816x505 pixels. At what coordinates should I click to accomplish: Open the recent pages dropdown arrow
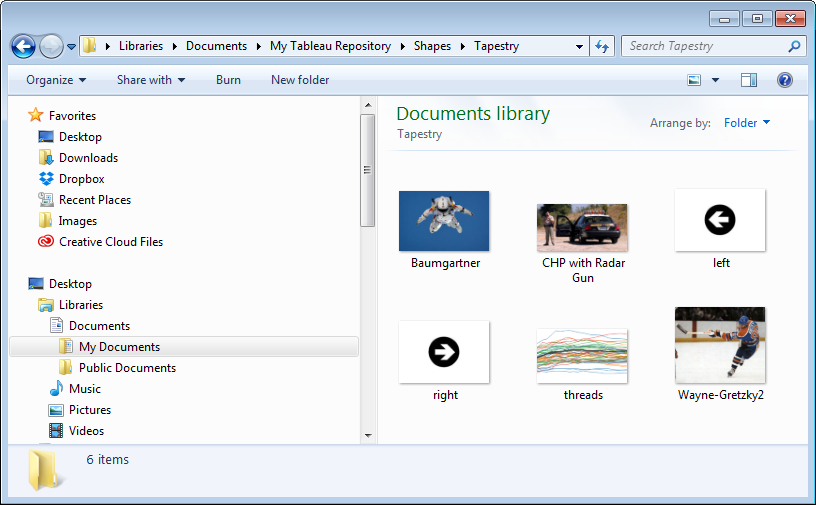point(71,47)
